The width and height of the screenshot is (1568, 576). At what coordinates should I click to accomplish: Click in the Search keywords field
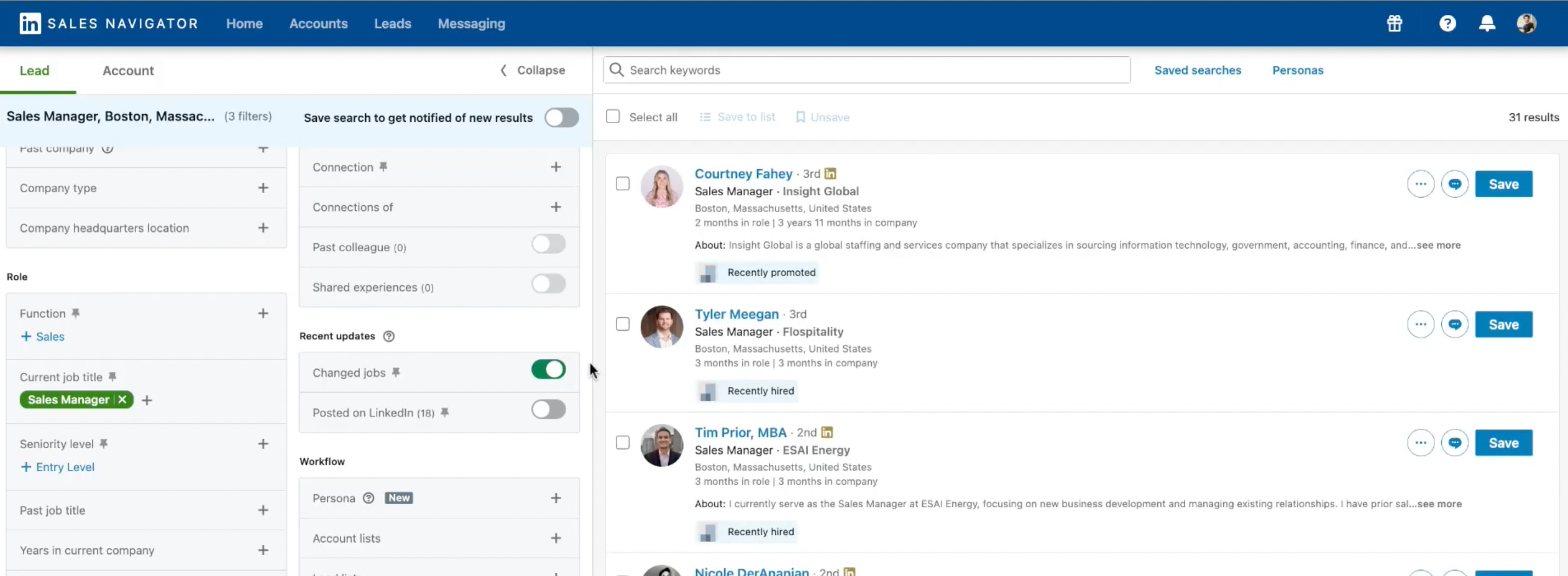[866, 71]
